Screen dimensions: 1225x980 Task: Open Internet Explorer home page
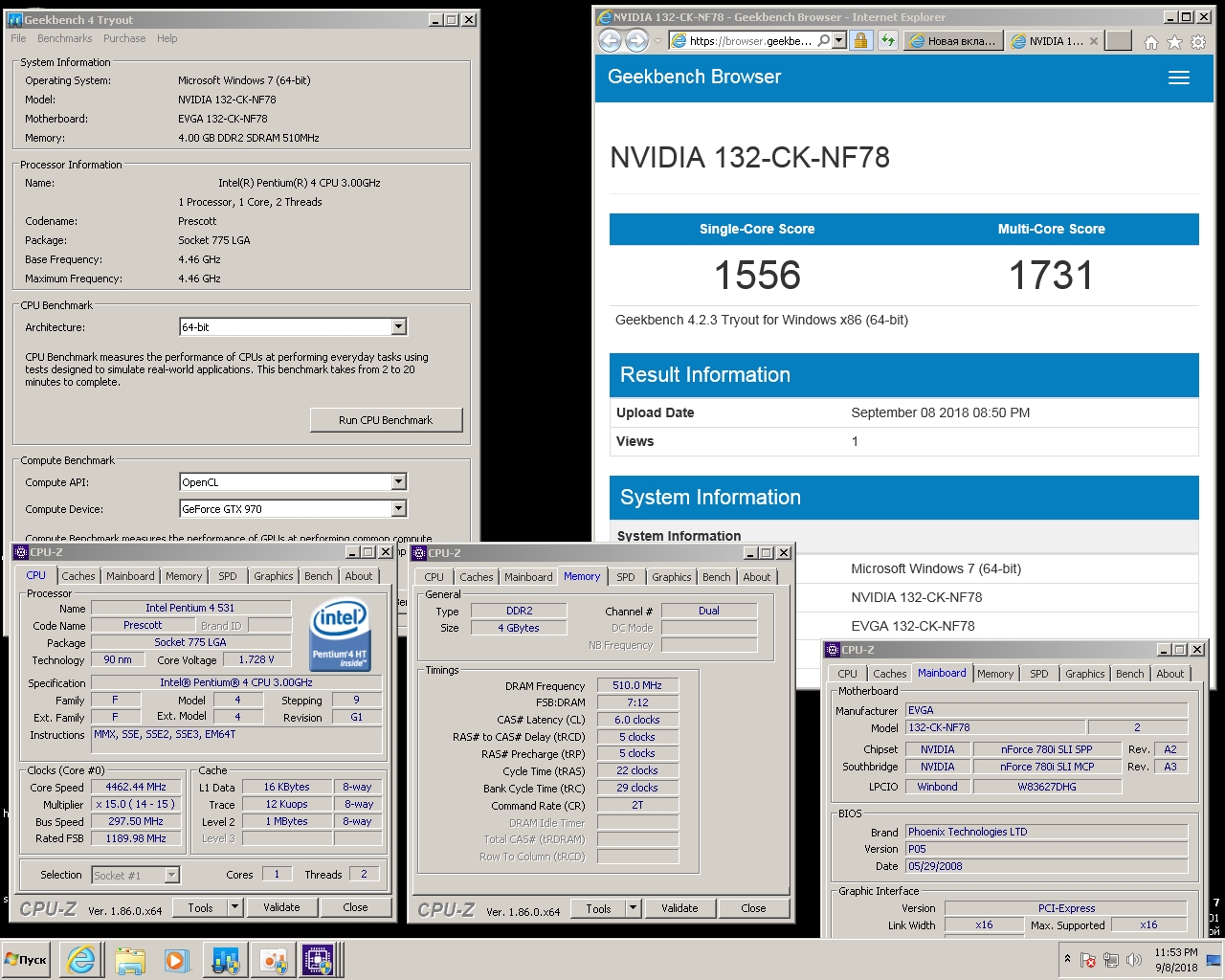pyautogui.click(x=1151, y=42)
